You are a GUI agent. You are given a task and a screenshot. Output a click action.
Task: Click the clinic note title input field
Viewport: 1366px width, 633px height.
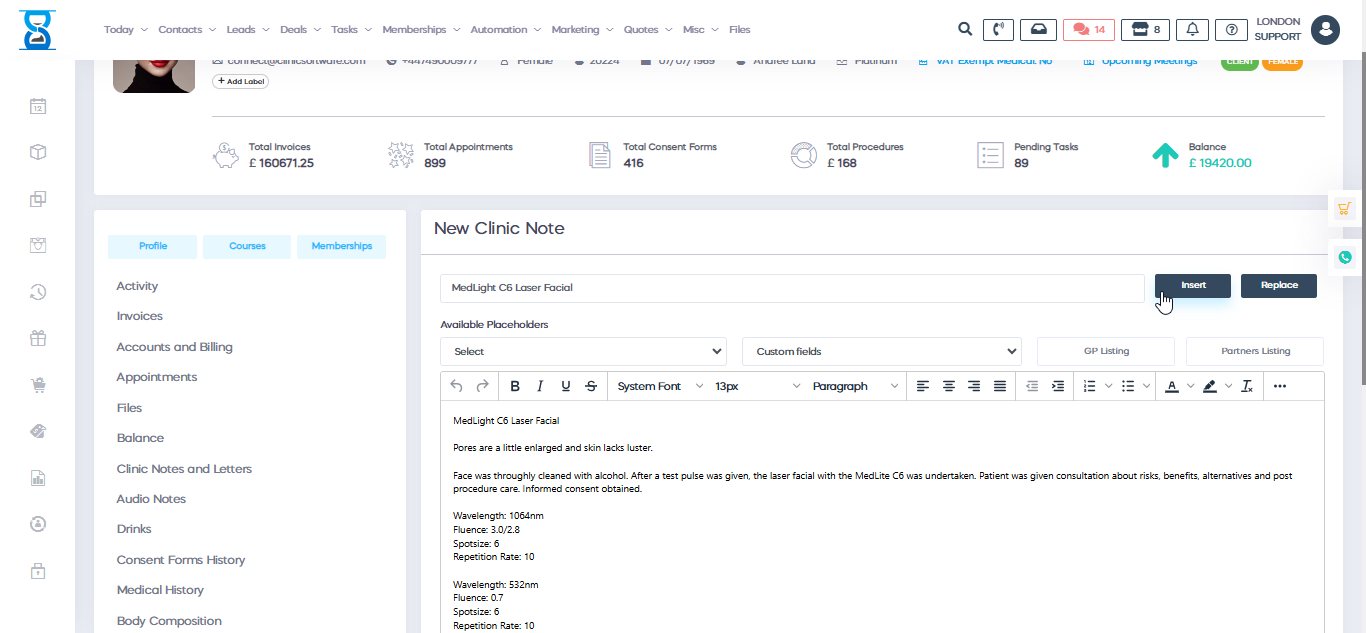point(791,287)
